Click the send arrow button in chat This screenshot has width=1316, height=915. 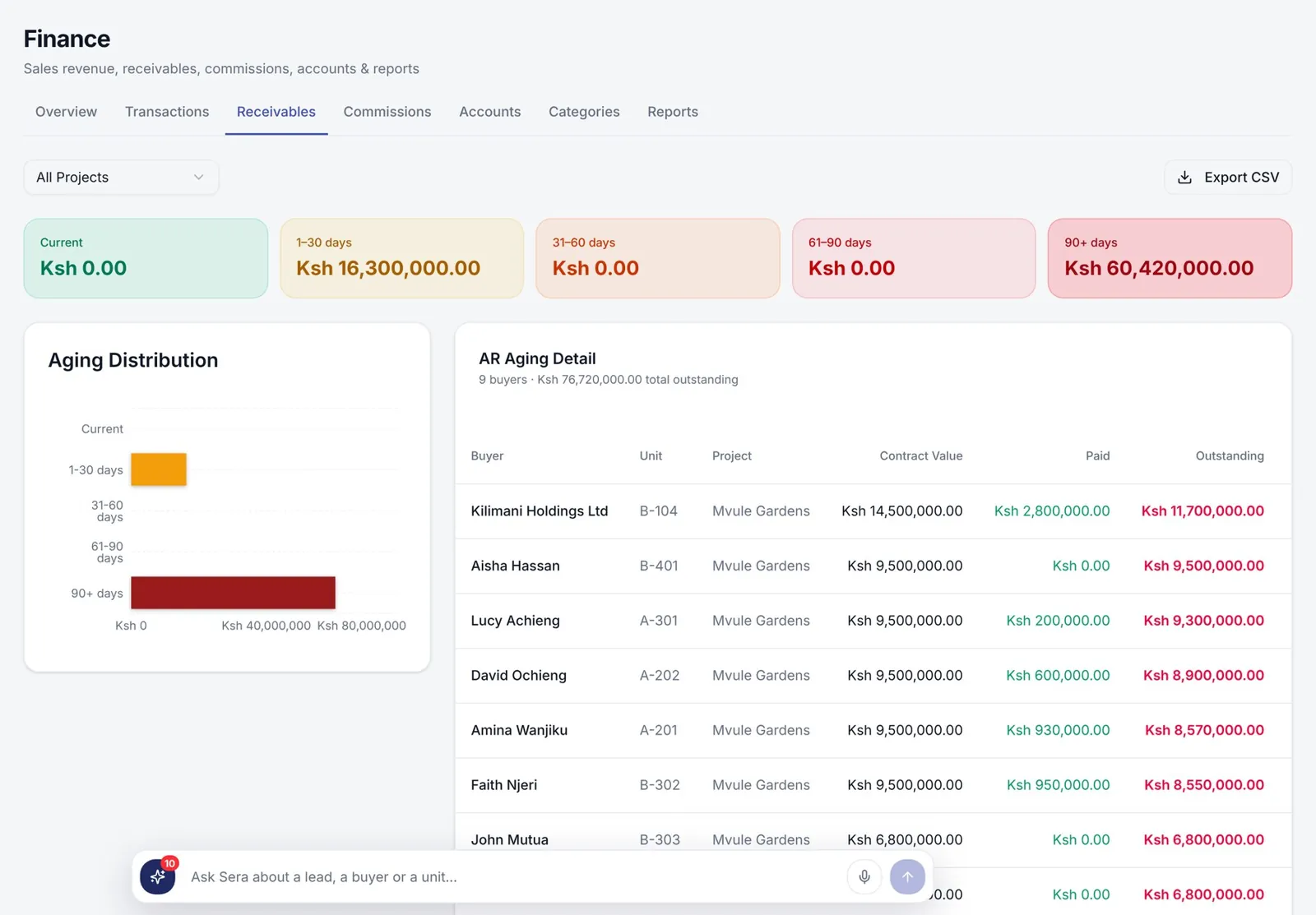907,876
